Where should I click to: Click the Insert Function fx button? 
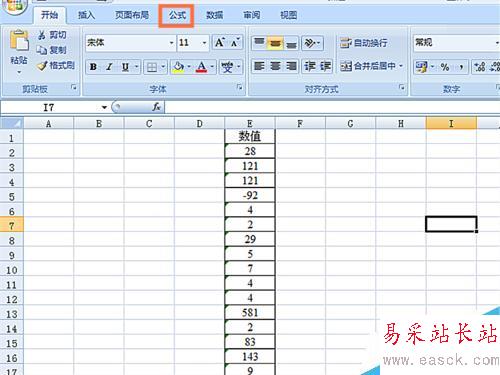coord(156,107)
